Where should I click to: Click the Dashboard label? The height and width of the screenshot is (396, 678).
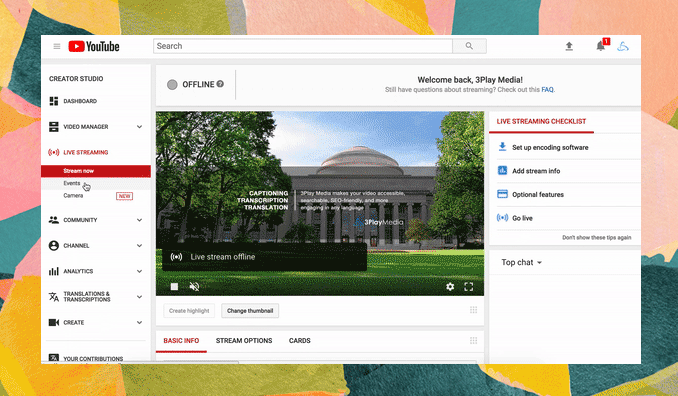tap(80, 101)
